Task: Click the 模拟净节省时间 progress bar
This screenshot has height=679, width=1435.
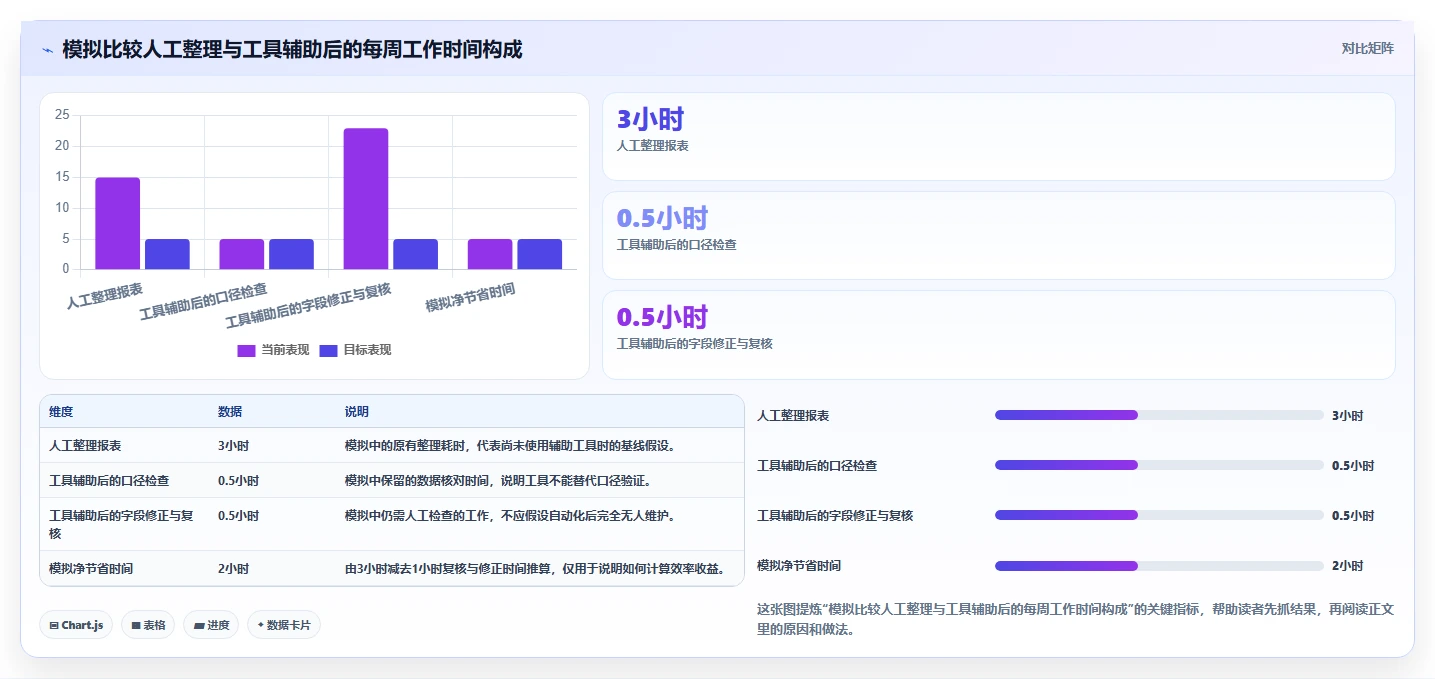Action: pos(1159,565)
